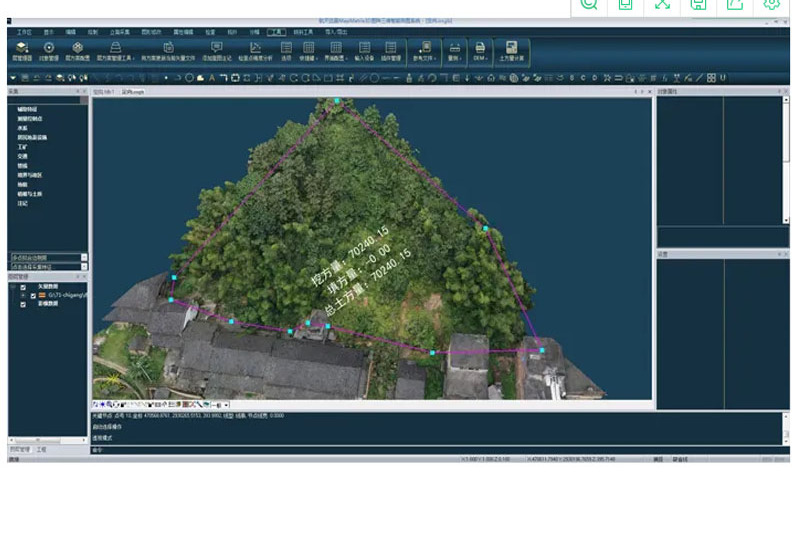Screen dimensions: 801x534
Task: Click the diagonal line icon near toolbar end
Action: (x=699, y=78)
